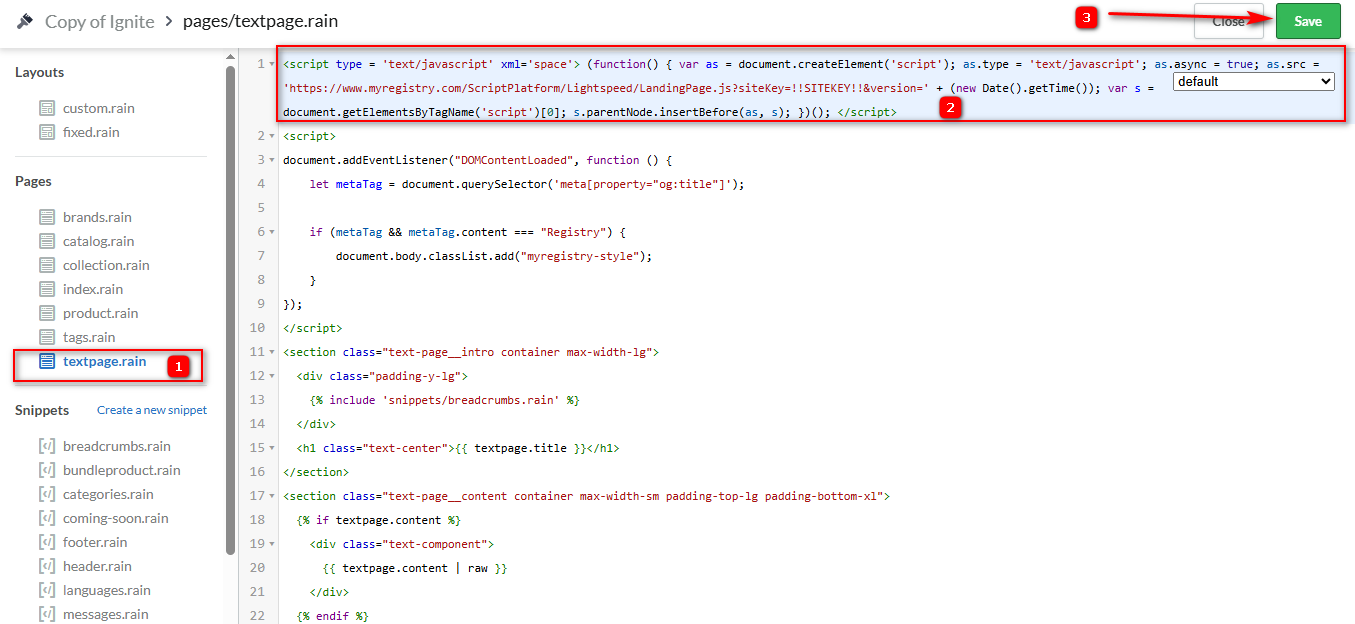This screenshot has height=624, width=1355.
Task: Open bundleproduct.rain snippet
Action: [122, 470]
